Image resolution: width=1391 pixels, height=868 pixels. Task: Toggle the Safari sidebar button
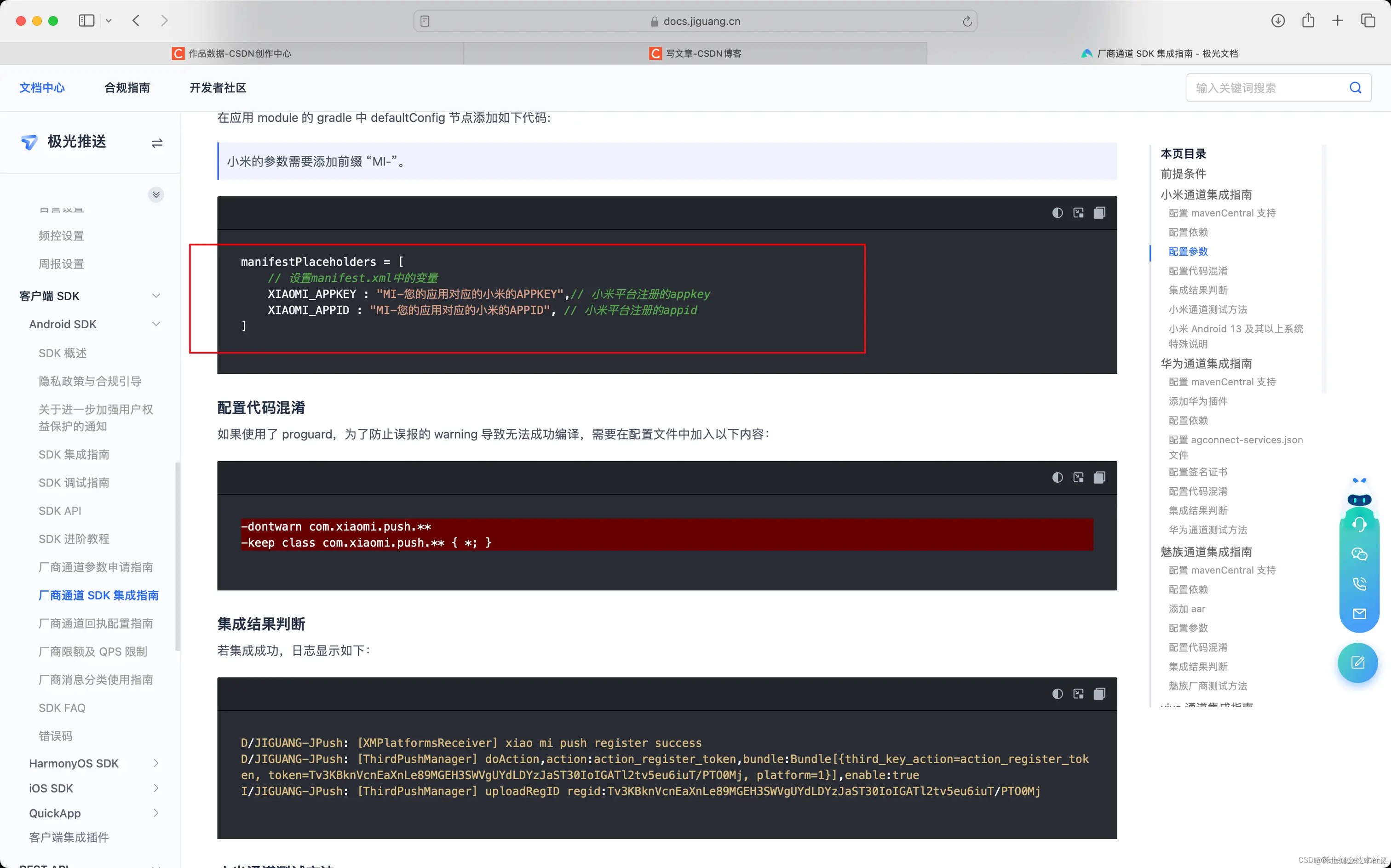click(86, 21)
